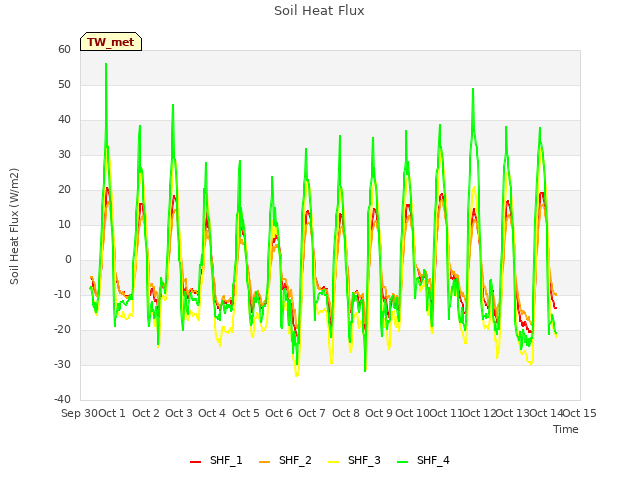
Task: Click the green SHF_4 legend color marker
Action: [402, 462]
